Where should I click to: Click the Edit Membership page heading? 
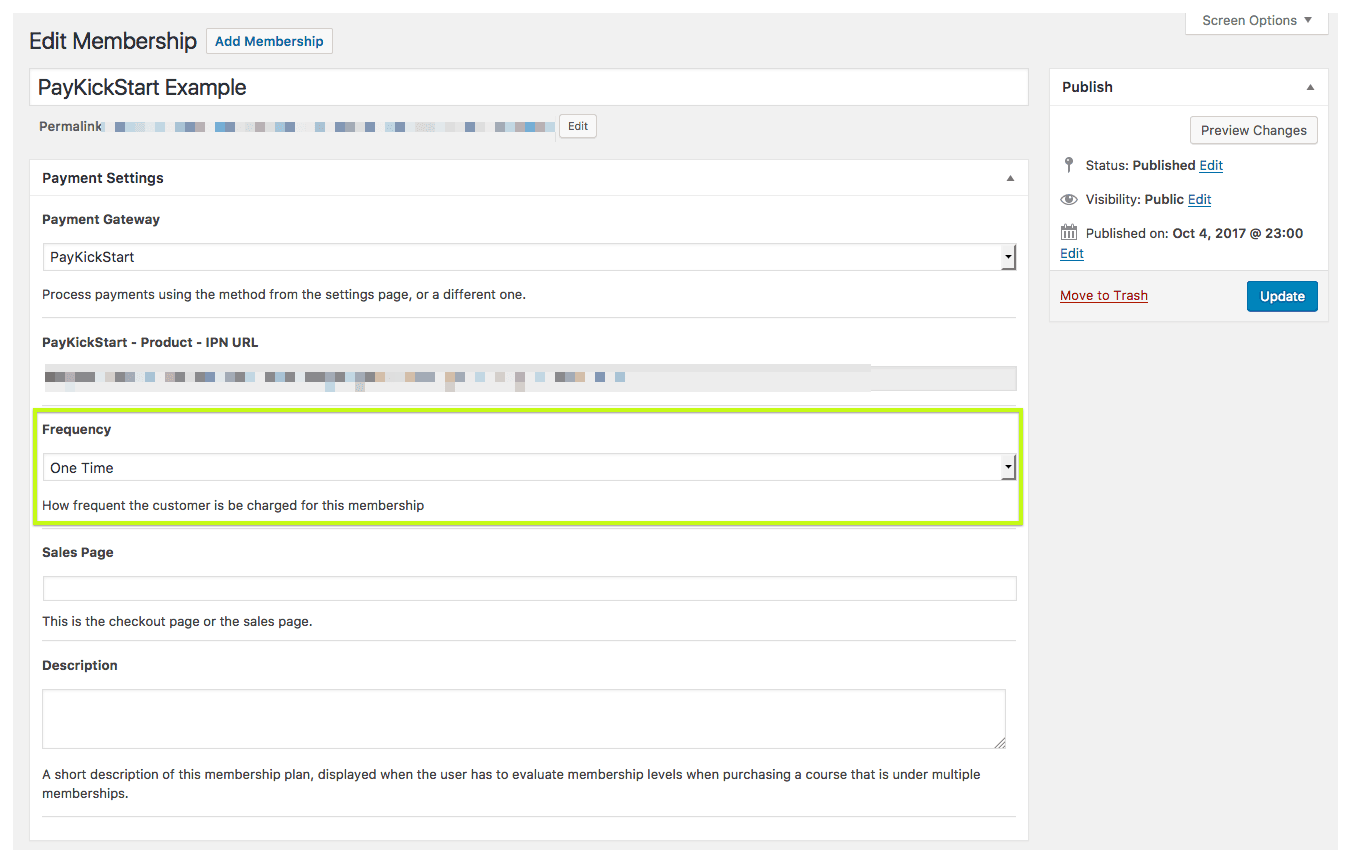(113, 41)
